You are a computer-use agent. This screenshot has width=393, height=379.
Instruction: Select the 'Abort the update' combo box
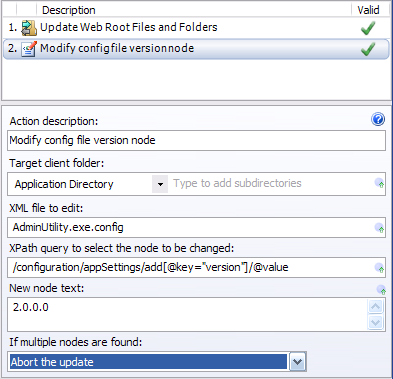[157, 362]
